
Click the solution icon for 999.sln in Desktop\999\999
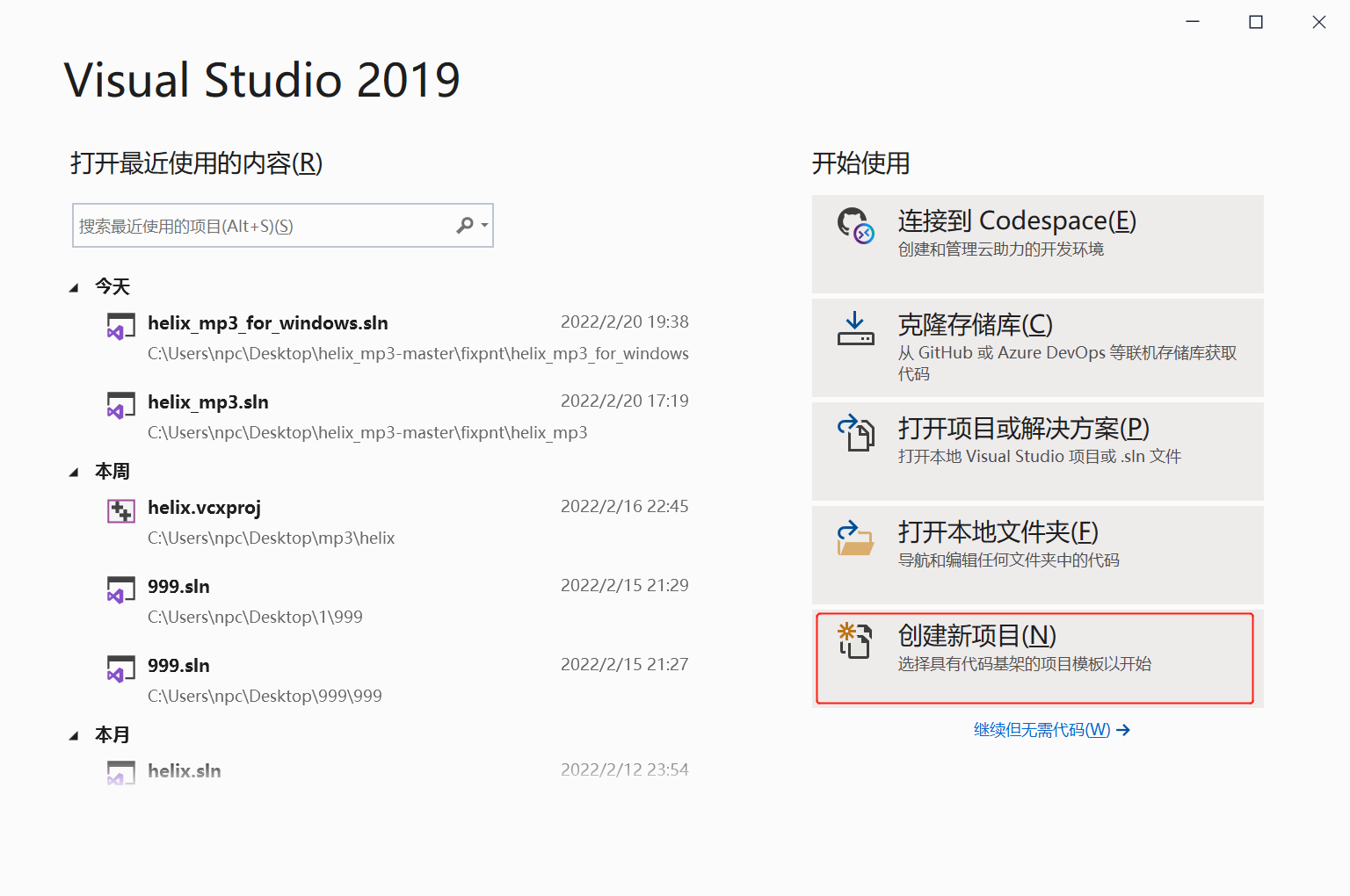(x=121, y=668)
